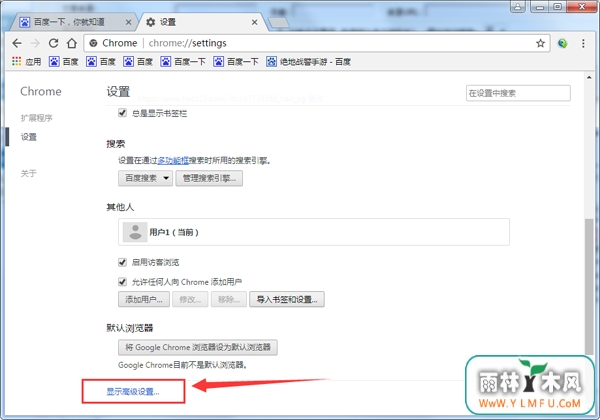Close the 设置 tab
This screenshot has width=600, height=420.
(x=254, y=23)
